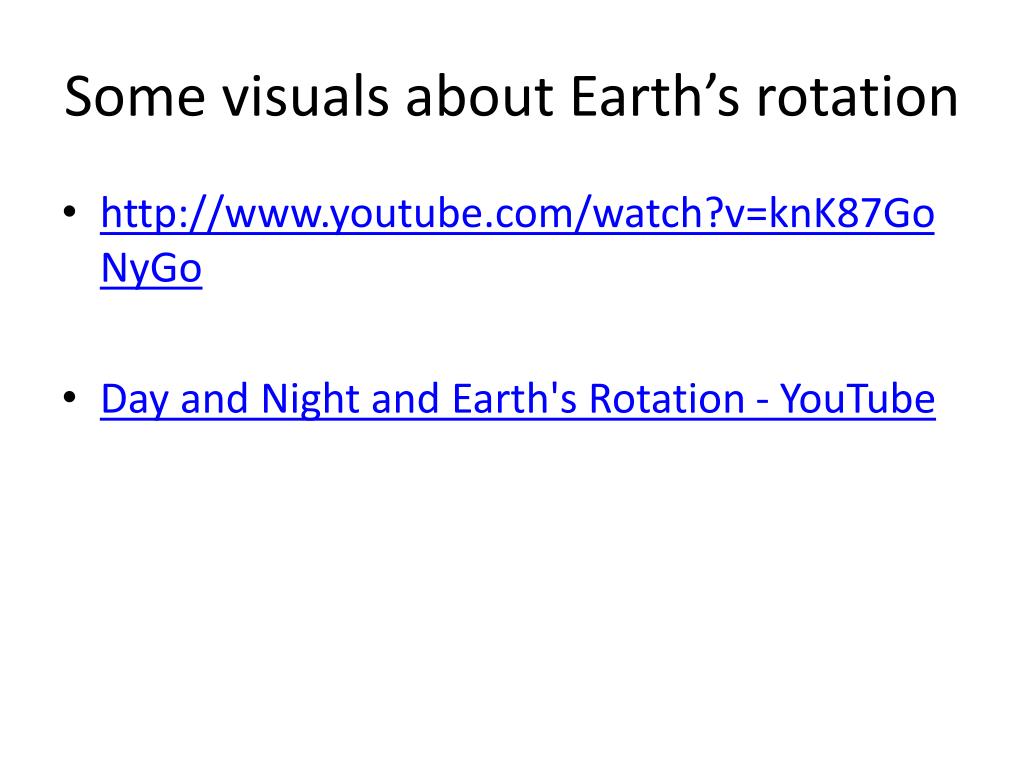Click the word "visuals" in the title
This screenshot has width=1024, height=768.
tap(306, 97)
